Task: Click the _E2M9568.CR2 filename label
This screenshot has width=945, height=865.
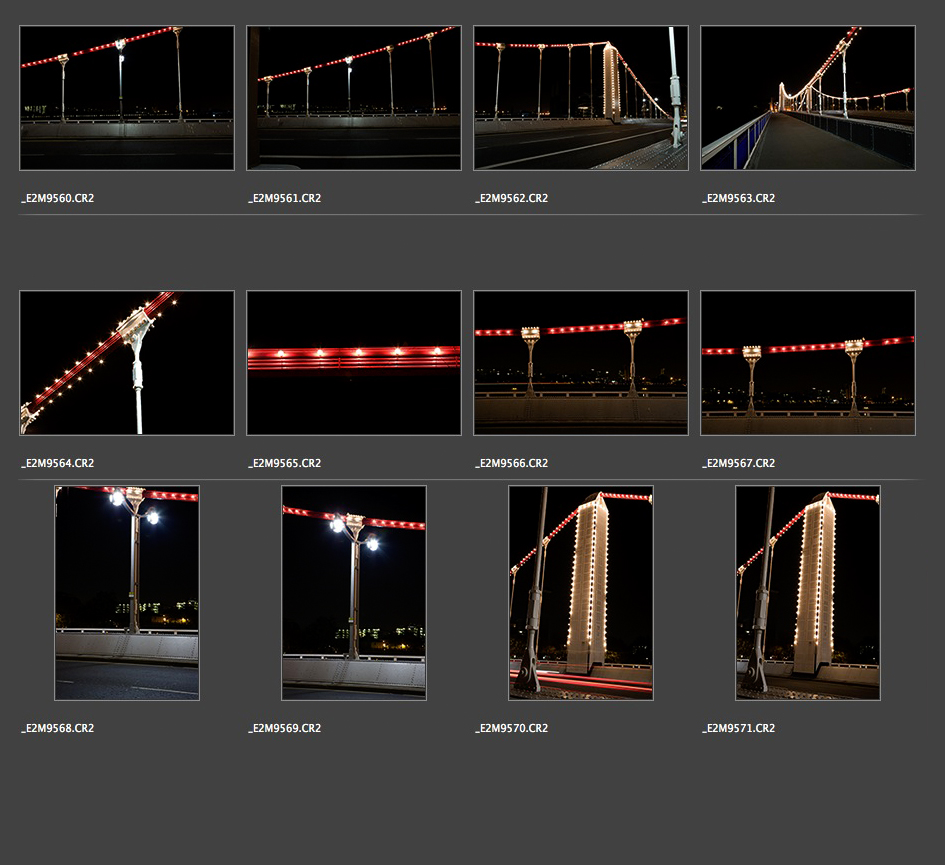Action: (x=58, y=729)
